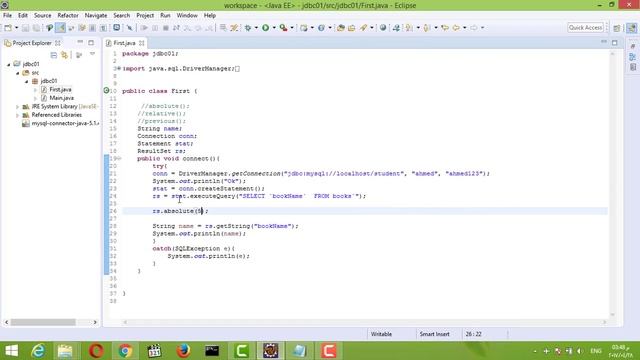640x360 pixels.
Task: Open the Web Browser globe icon
Action: click(383, 28)
